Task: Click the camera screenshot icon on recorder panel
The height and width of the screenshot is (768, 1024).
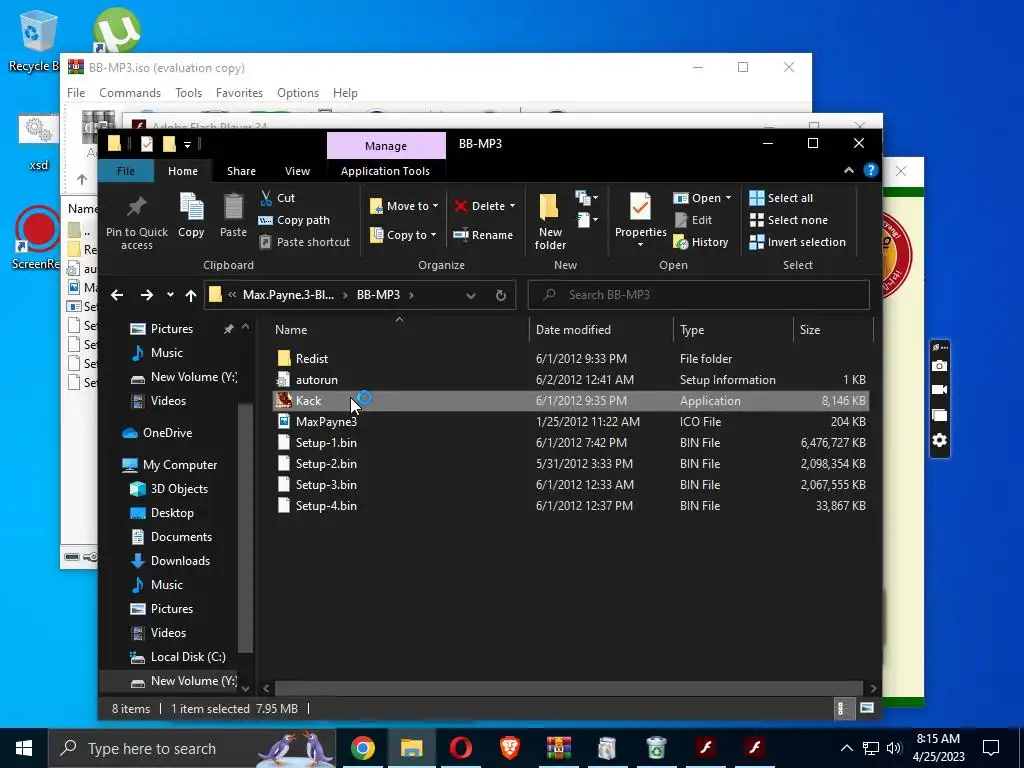Action: tap(939, 366)
